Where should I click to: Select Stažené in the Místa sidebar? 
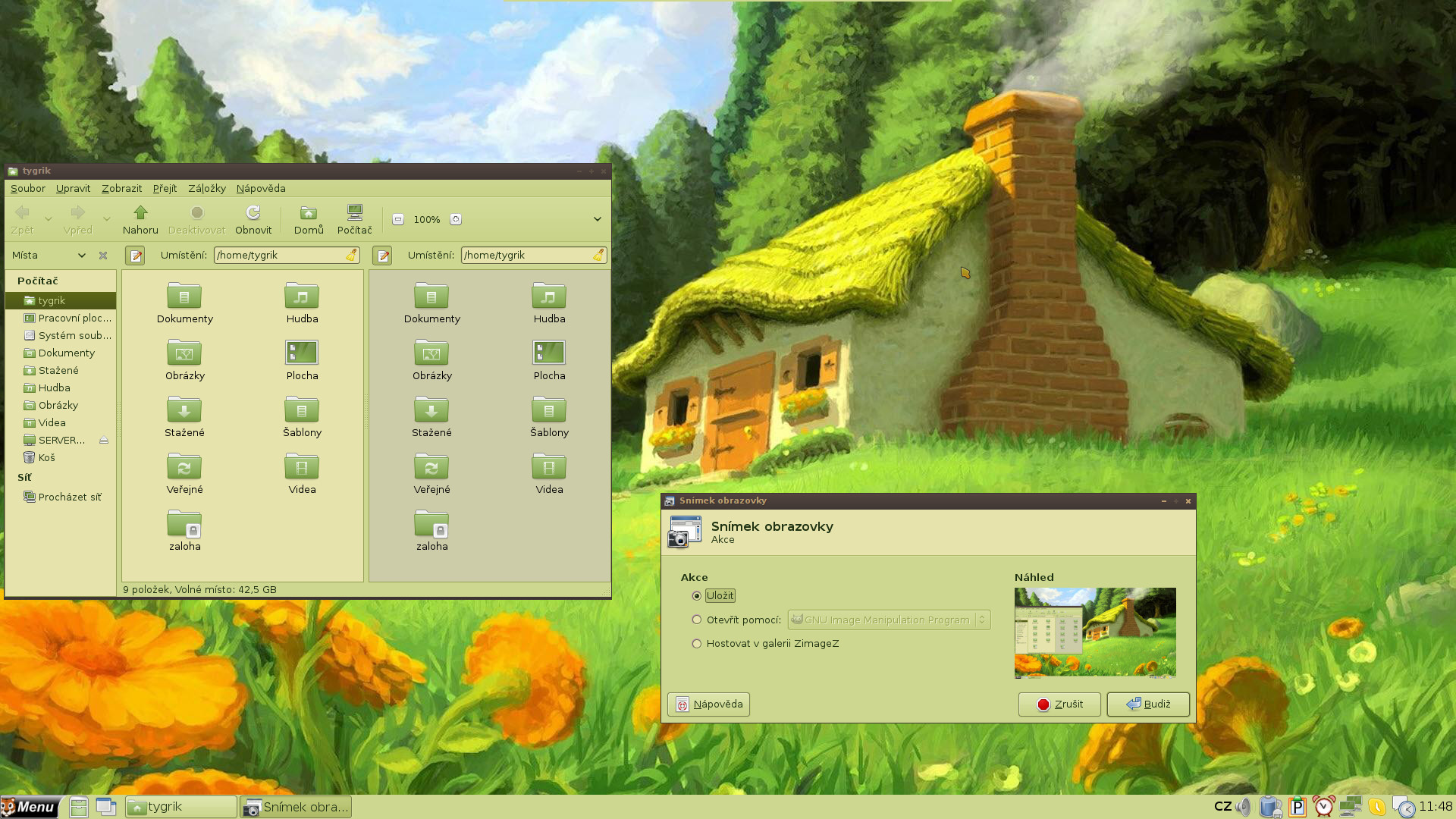(61, 370)
